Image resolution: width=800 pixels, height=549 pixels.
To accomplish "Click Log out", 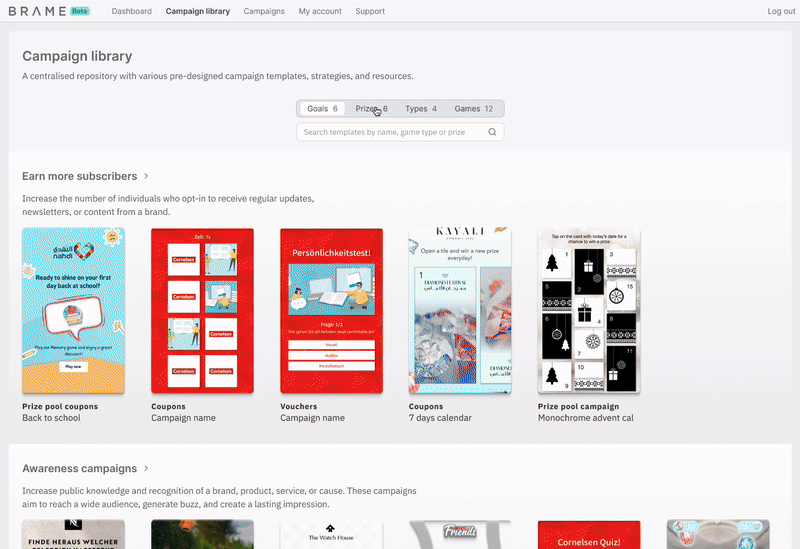I will (781, 11).
